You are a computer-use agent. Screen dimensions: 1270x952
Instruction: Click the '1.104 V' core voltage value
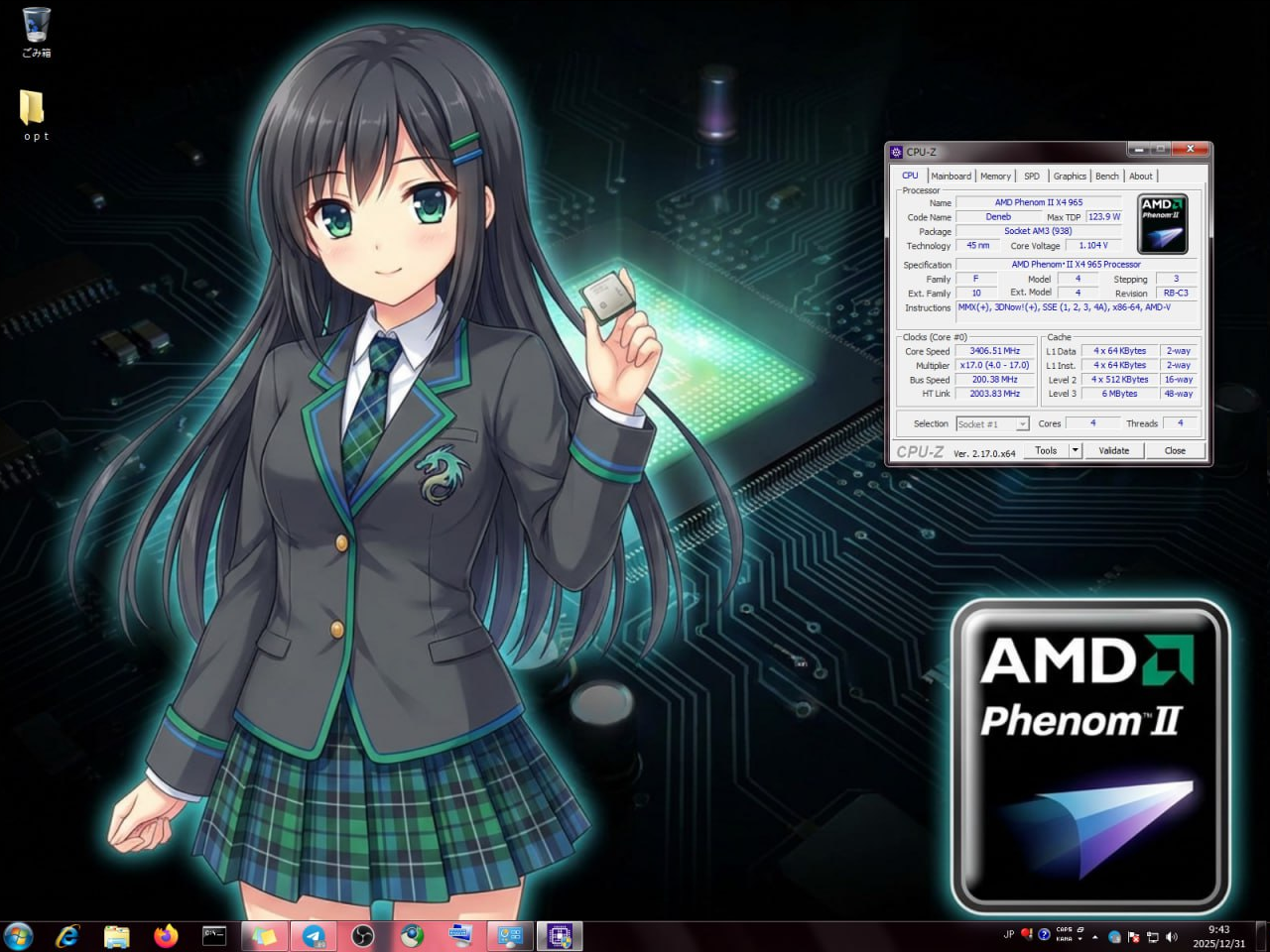pyautogui.click(x=1093, y=246)
